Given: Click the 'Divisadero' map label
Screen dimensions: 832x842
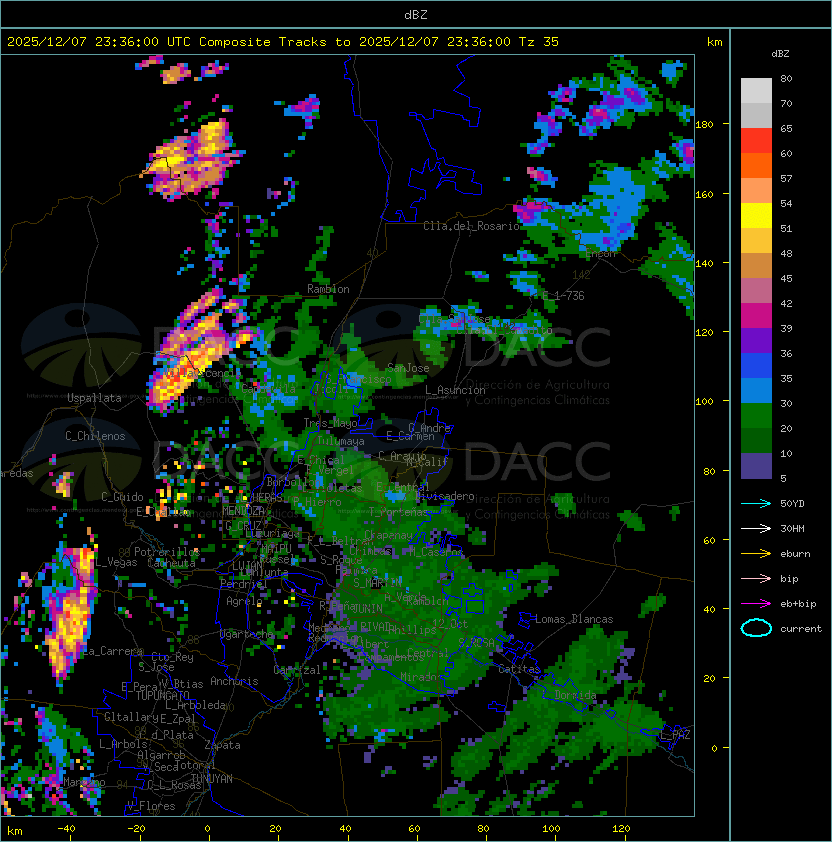Looking at the screenshot, I should coord(445,496).
